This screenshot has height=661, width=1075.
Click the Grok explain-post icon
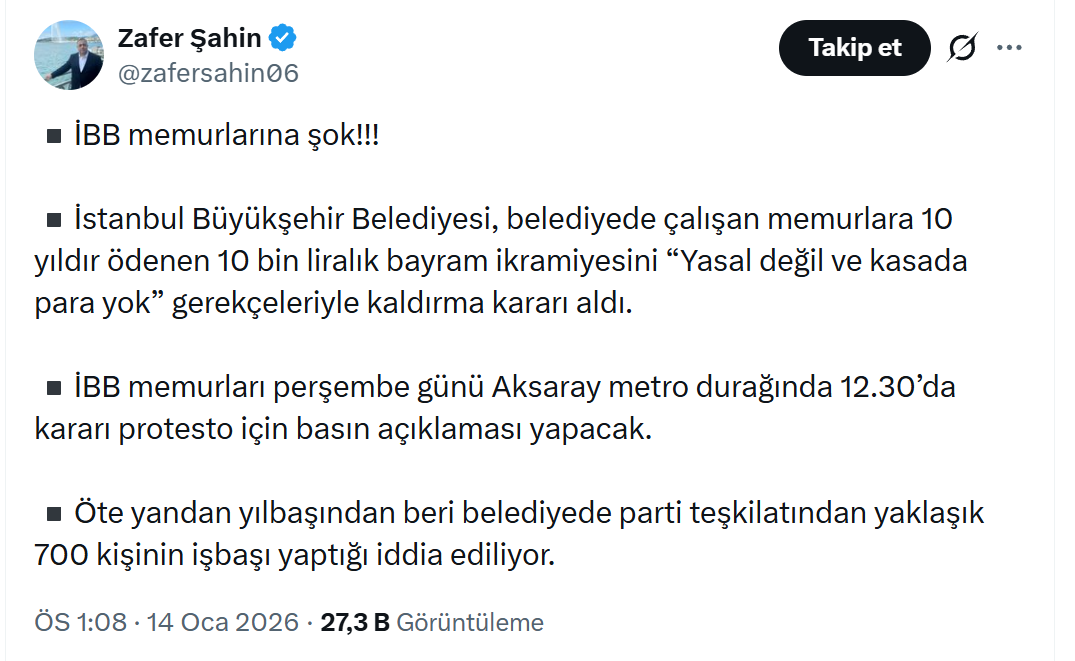962,47
